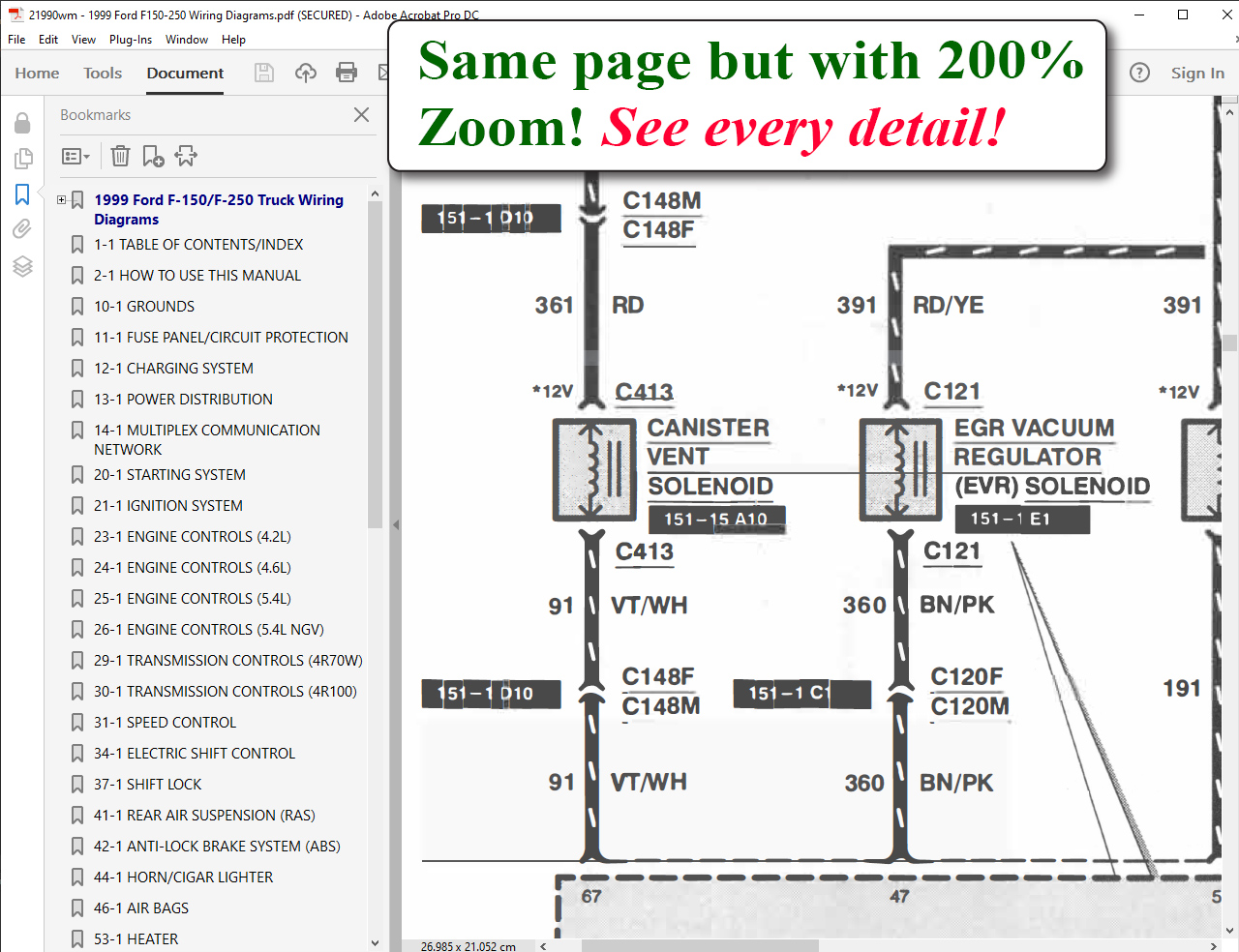Open 20-1 STARTING SYSTEM bookmark
Image resolution: width=1239 pixels, height=952 pixels.
pos(169,475)
